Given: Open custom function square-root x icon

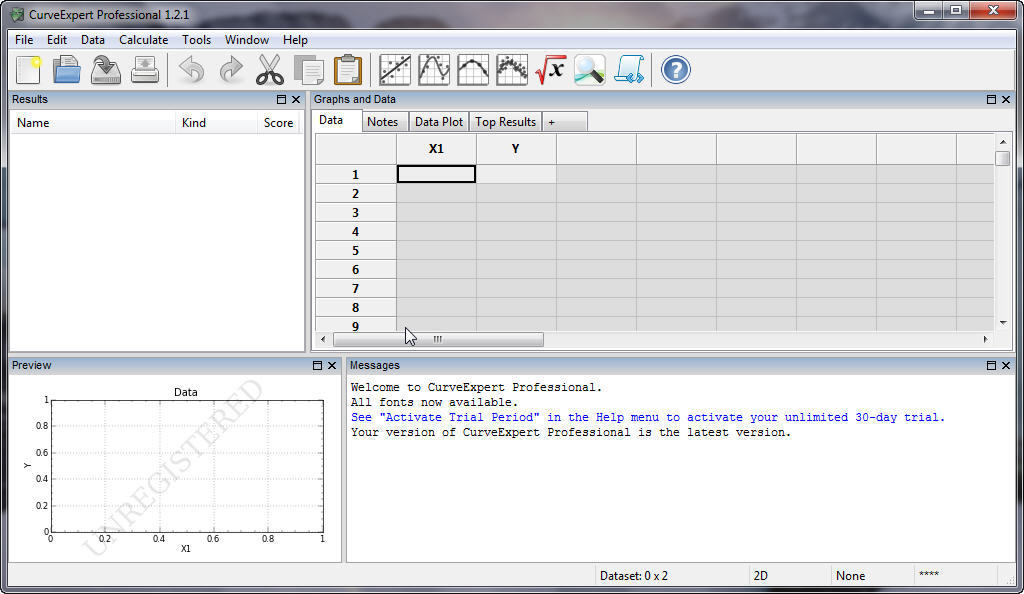Looking at the screenshot, I should pyautogui.click(x=551, y=70).
